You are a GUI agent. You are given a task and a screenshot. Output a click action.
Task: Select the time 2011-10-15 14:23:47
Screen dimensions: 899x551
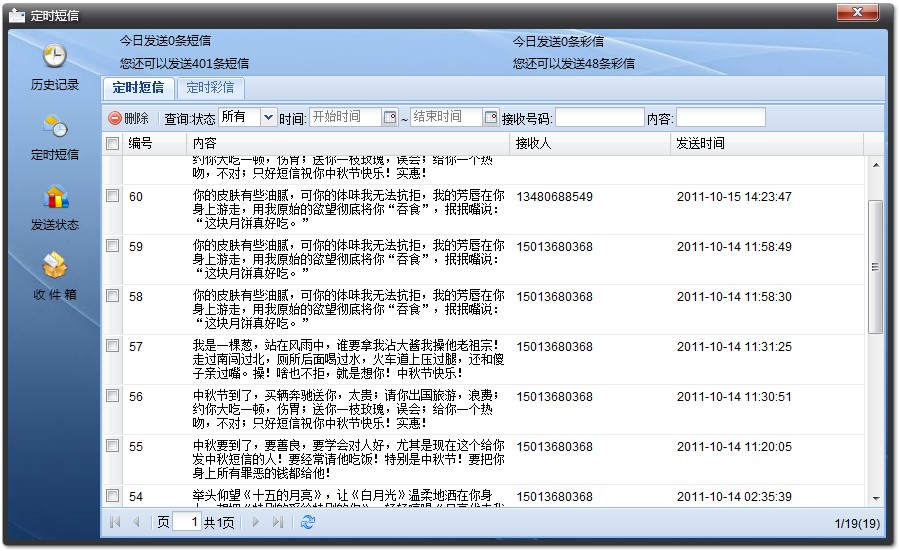pyautogui.click(x=734, y=197)
